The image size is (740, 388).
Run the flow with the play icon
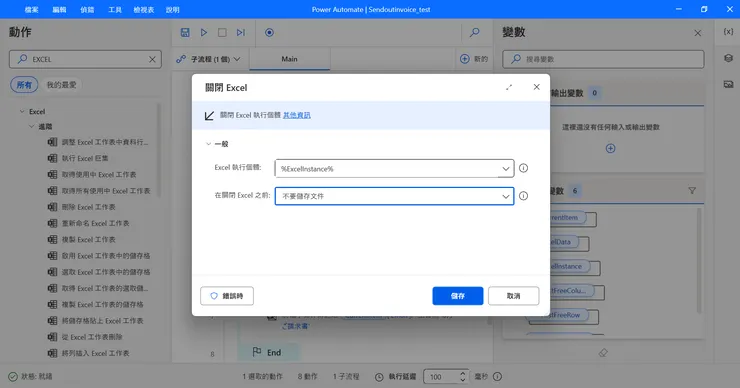[204, 33]
